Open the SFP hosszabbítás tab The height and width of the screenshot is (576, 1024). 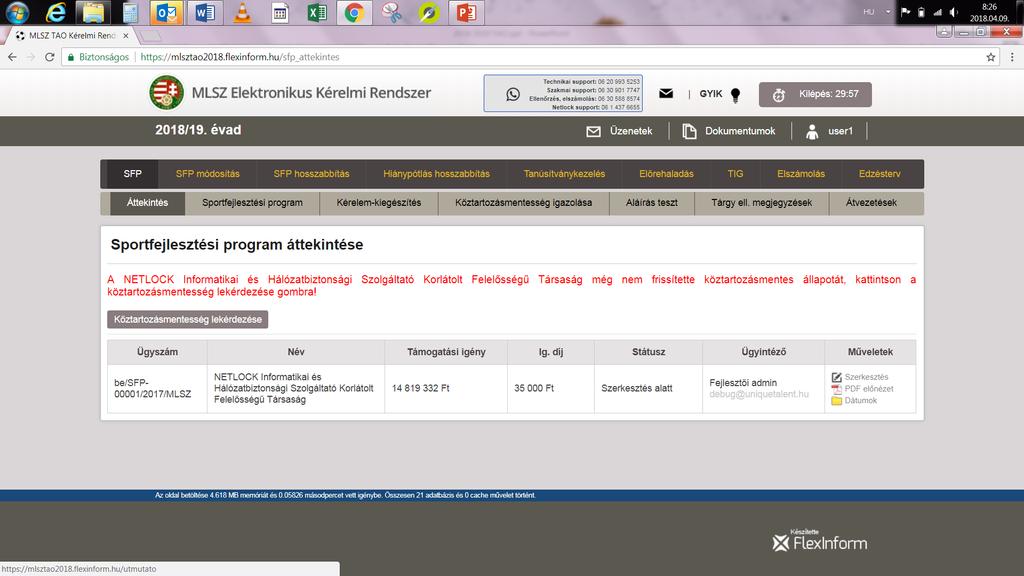pyautogui.click(x=312, y=174)
